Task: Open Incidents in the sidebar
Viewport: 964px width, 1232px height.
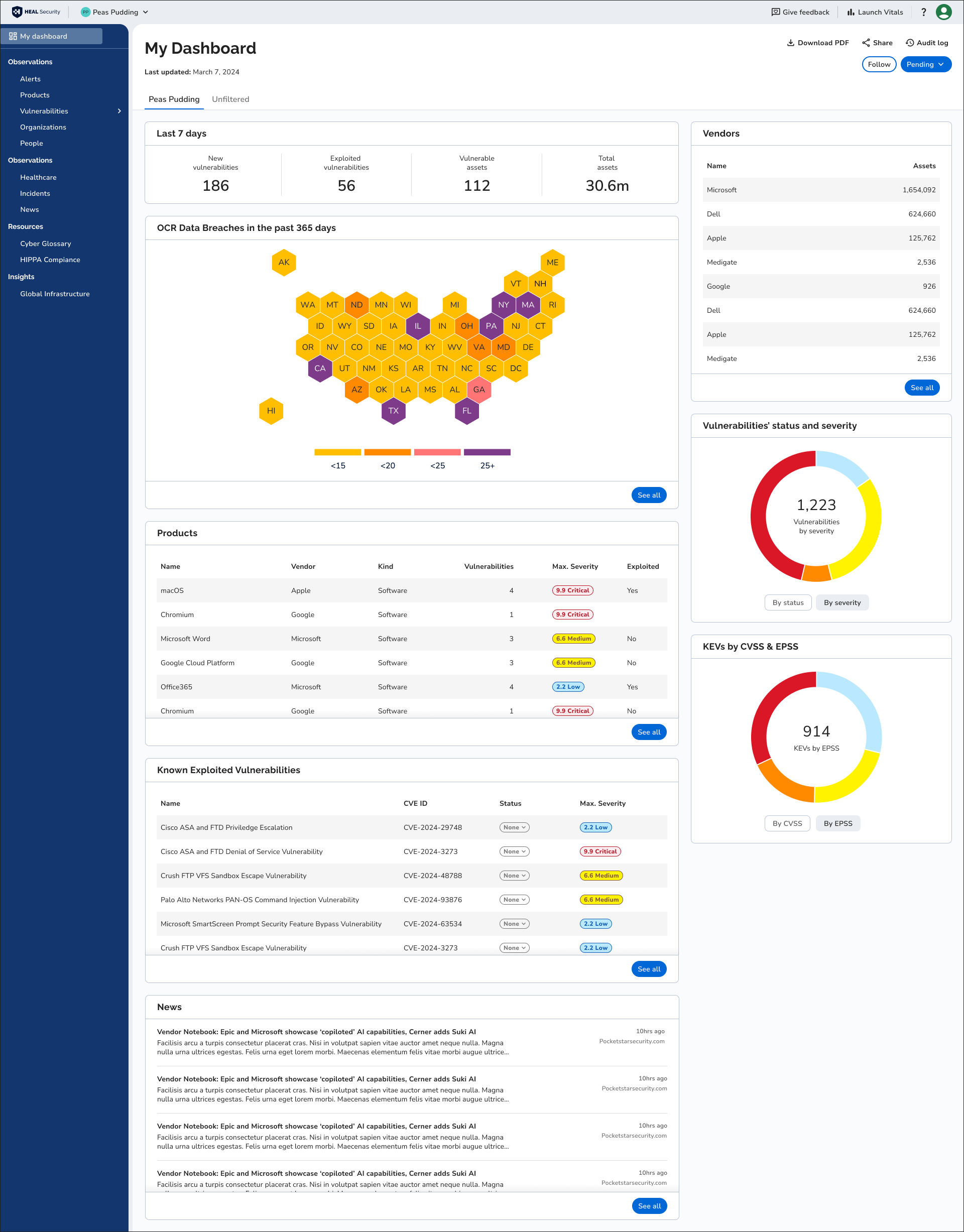Action: [x=35, y=194]
